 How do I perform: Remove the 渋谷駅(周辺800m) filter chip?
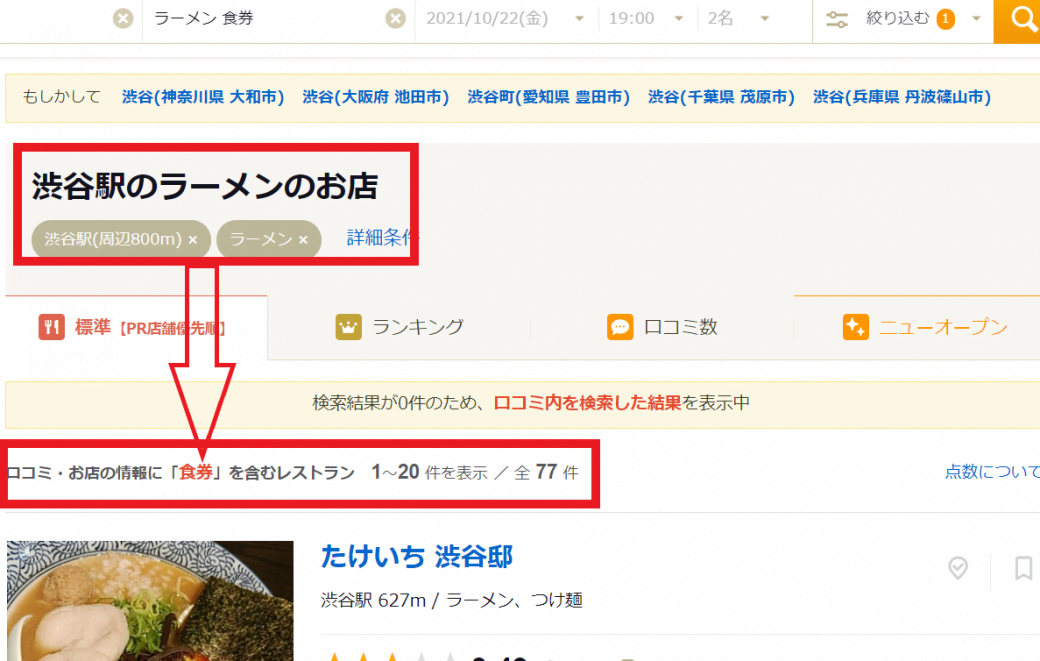193,239
